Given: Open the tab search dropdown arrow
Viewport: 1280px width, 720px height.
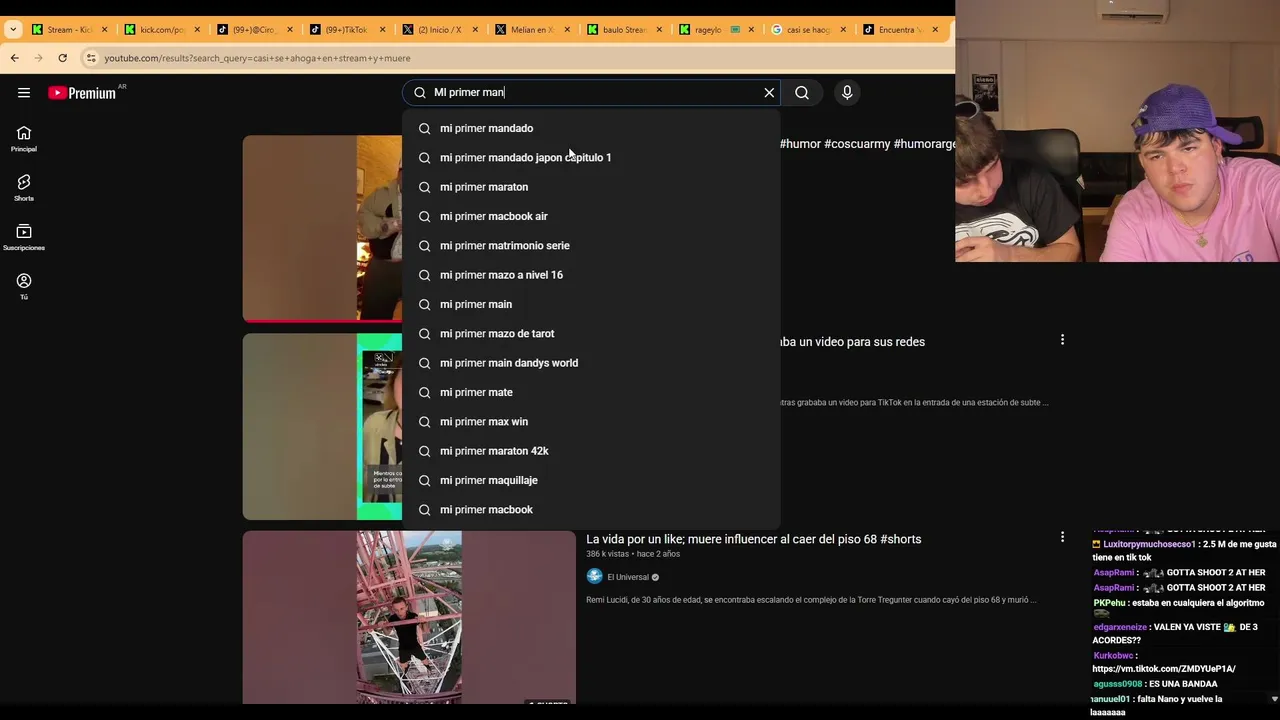Looking at the screenshot, I should pyautogui.click(x=13, y=29).
